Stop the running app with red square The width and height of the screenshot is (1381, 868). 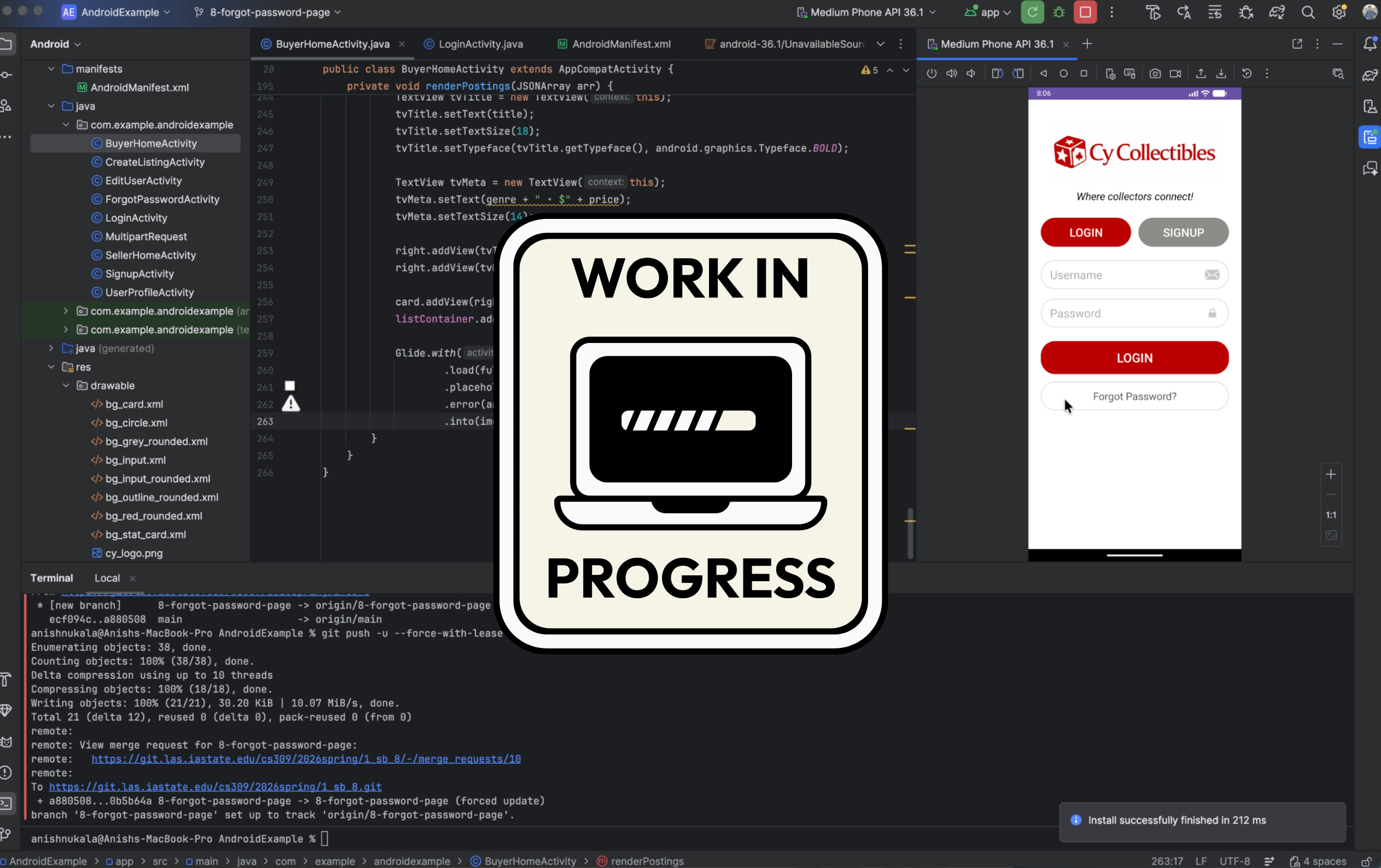(1085, 12)
